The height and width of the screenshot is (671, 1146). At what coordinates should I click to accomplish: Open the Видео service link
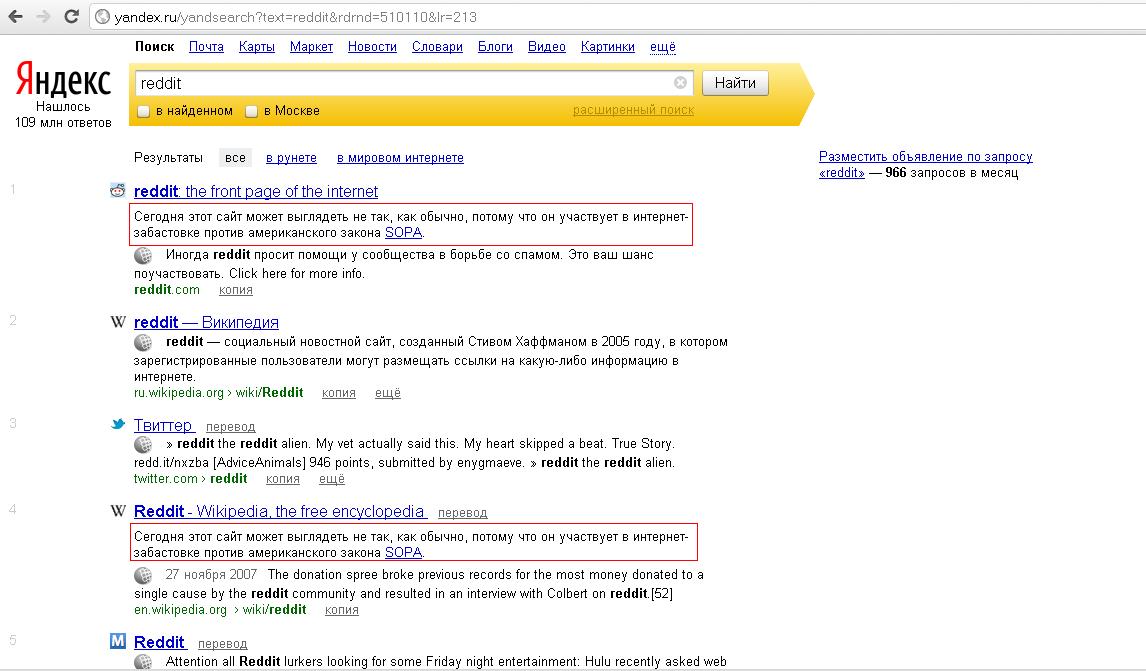tap(547, 46)
